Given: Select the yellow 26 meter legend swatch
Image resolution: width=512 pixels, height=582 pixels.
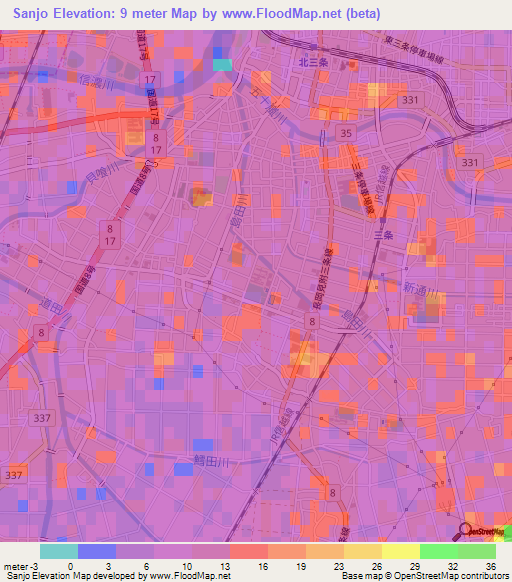Looking at the screenshot, I should (x=401, y=552).
